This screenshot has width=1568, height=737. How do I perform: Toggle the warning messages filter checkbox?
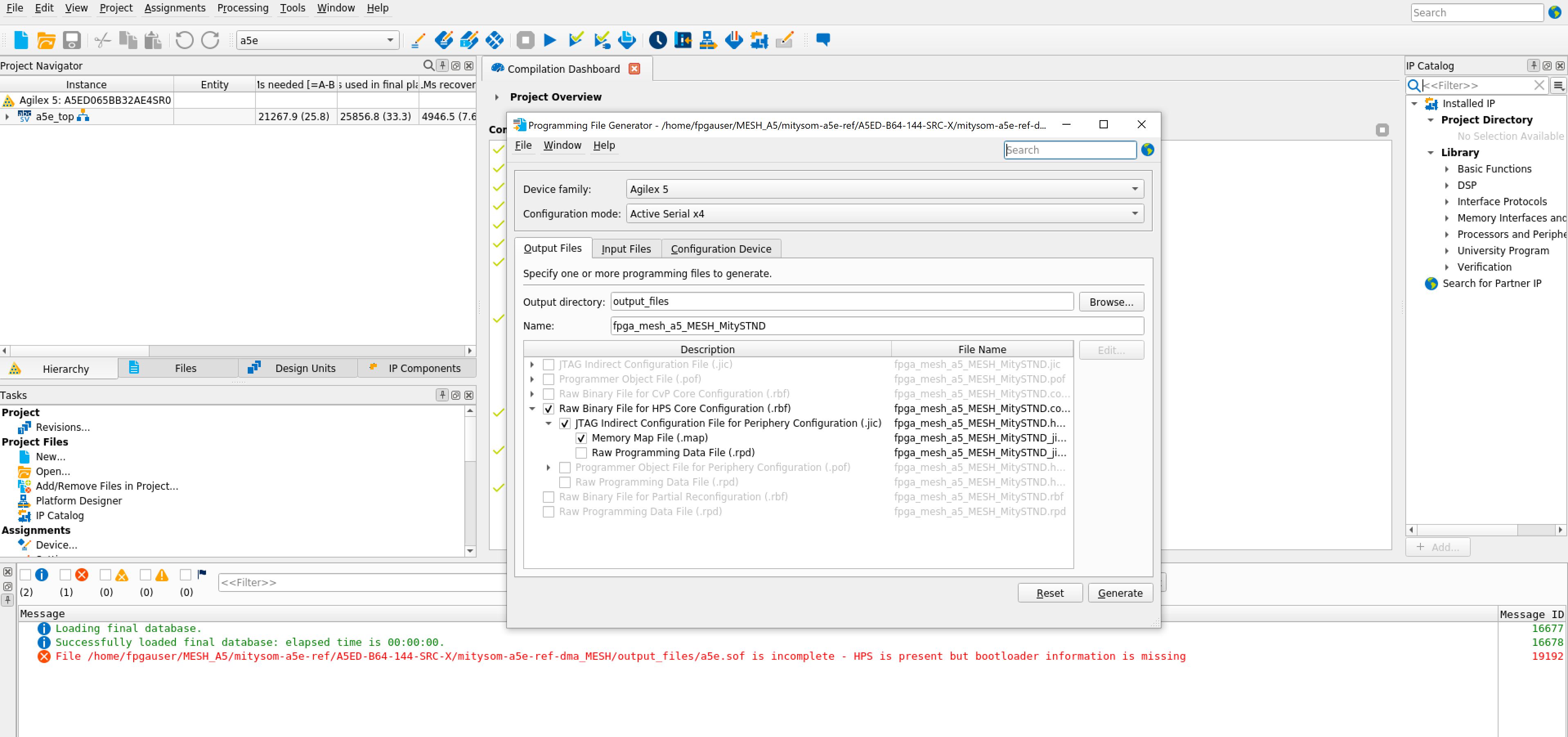[x=146, y=574]
